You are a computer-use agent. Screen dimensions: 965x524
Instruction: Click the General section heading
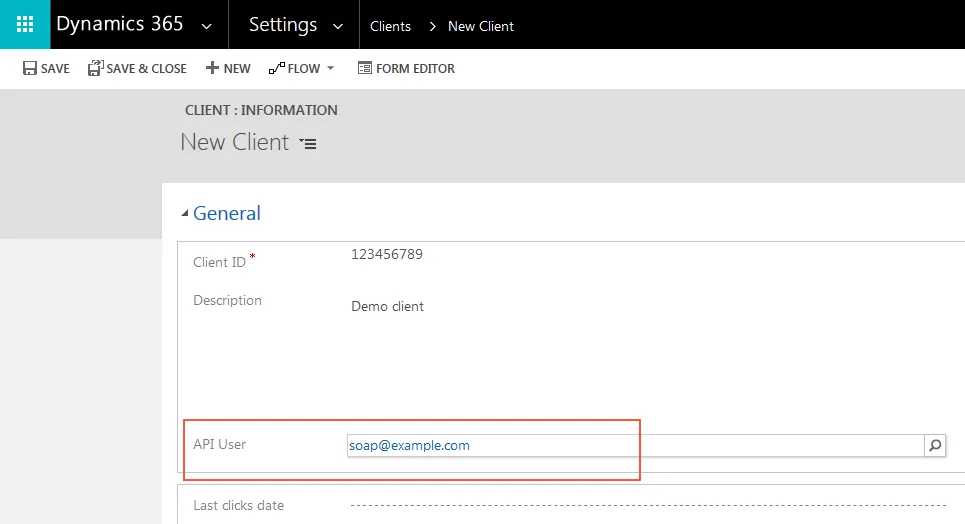coord(226,213)
